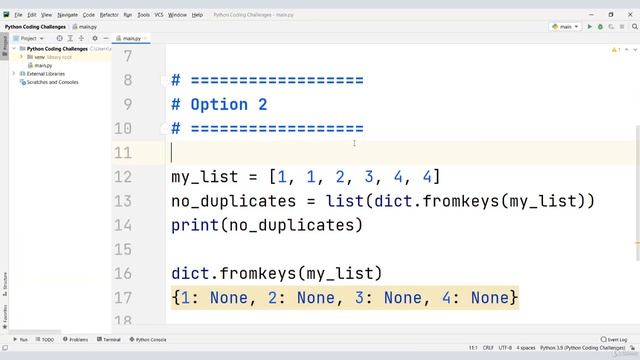Open the Refactor menu
The width and height of the screenshot is (640, 360).
tap(109, 15)
